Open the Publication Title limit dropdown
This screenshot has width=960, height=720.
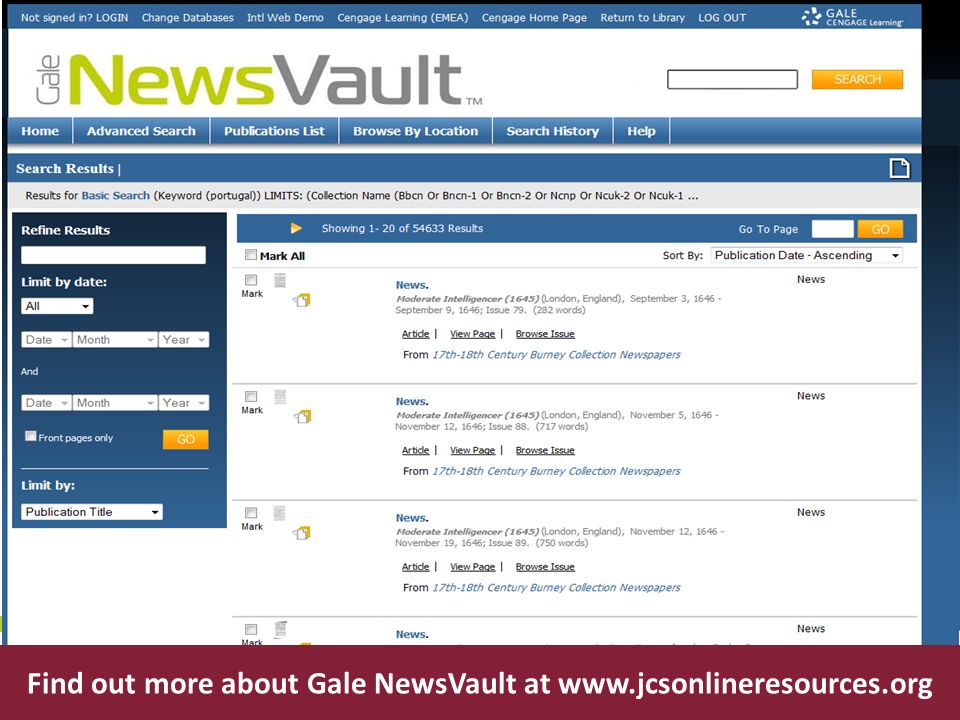pos(92,512)
